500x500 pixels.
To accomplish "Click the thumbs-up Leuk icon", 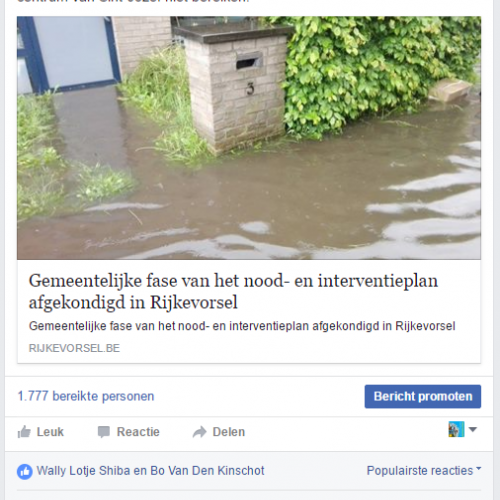I will 24,432.
